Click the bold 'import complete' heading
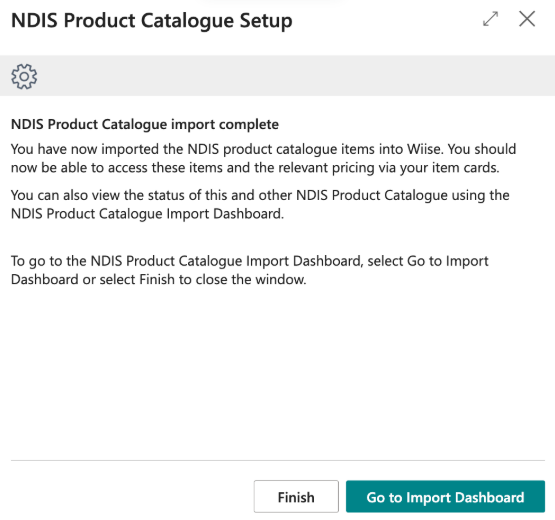Screen dimensions: 555x520 tap(145, 124)
